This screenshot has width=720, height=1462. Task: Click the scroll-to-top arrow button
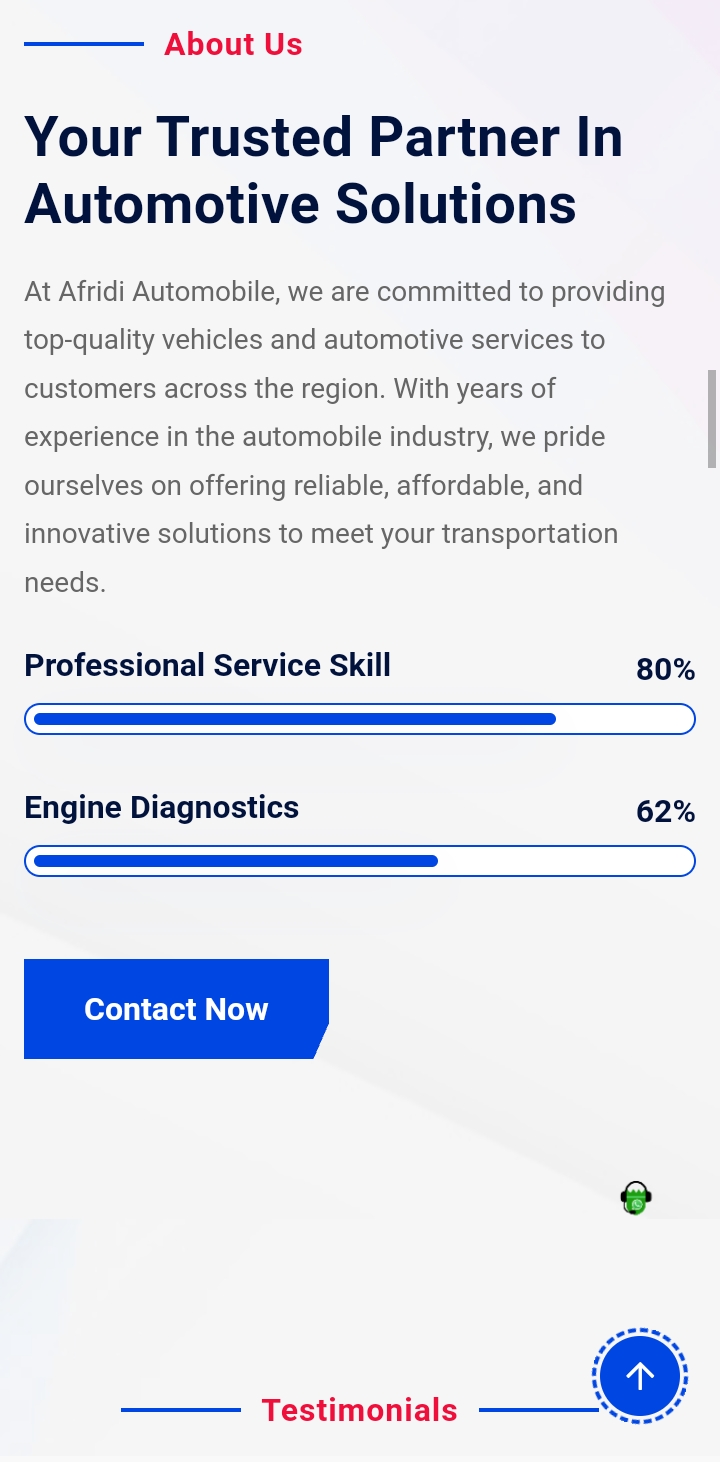[640, 1376]
